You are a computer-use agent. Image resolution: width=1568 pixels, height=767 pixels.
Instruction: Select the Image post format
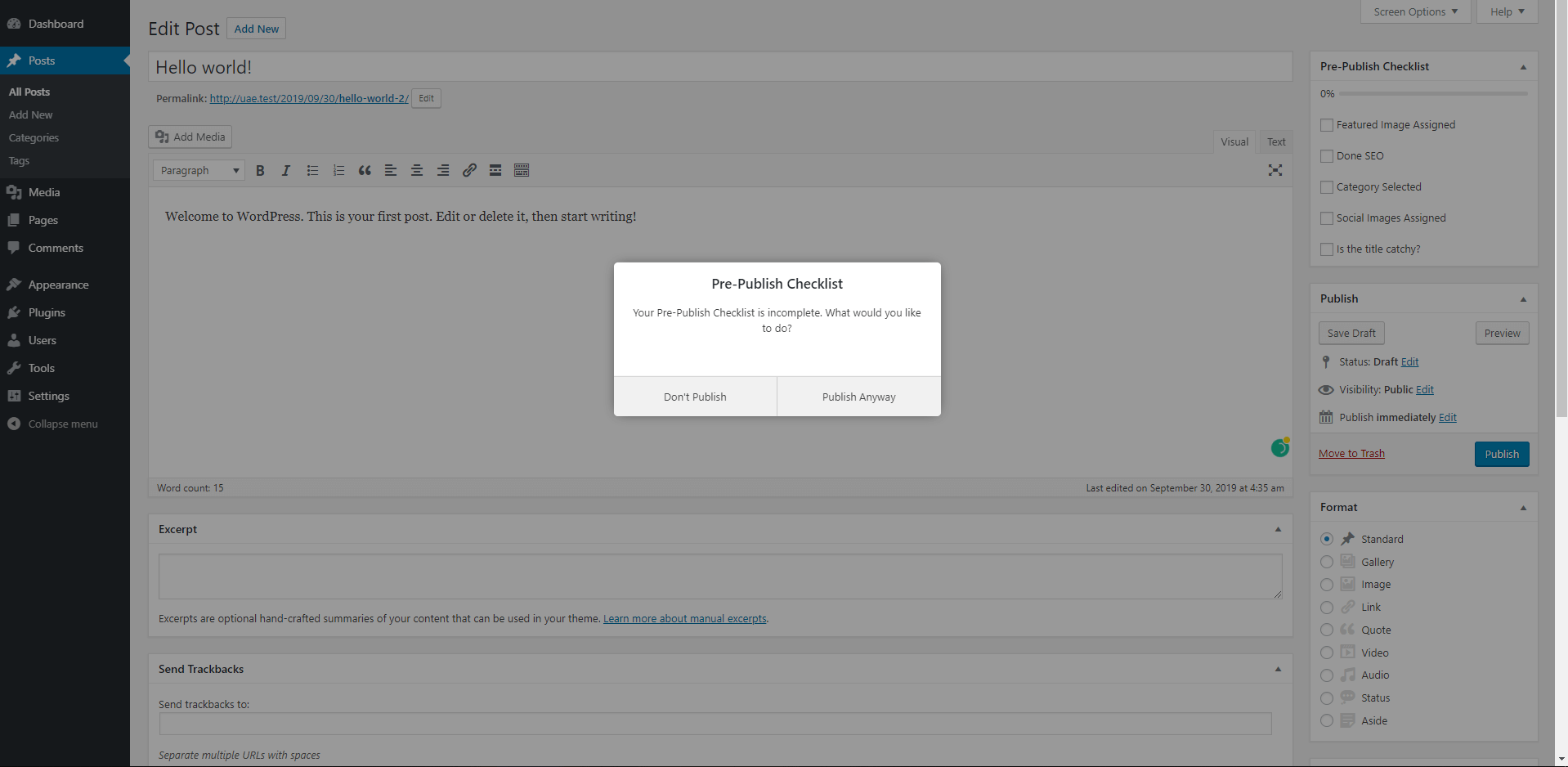click(1327, 585)
